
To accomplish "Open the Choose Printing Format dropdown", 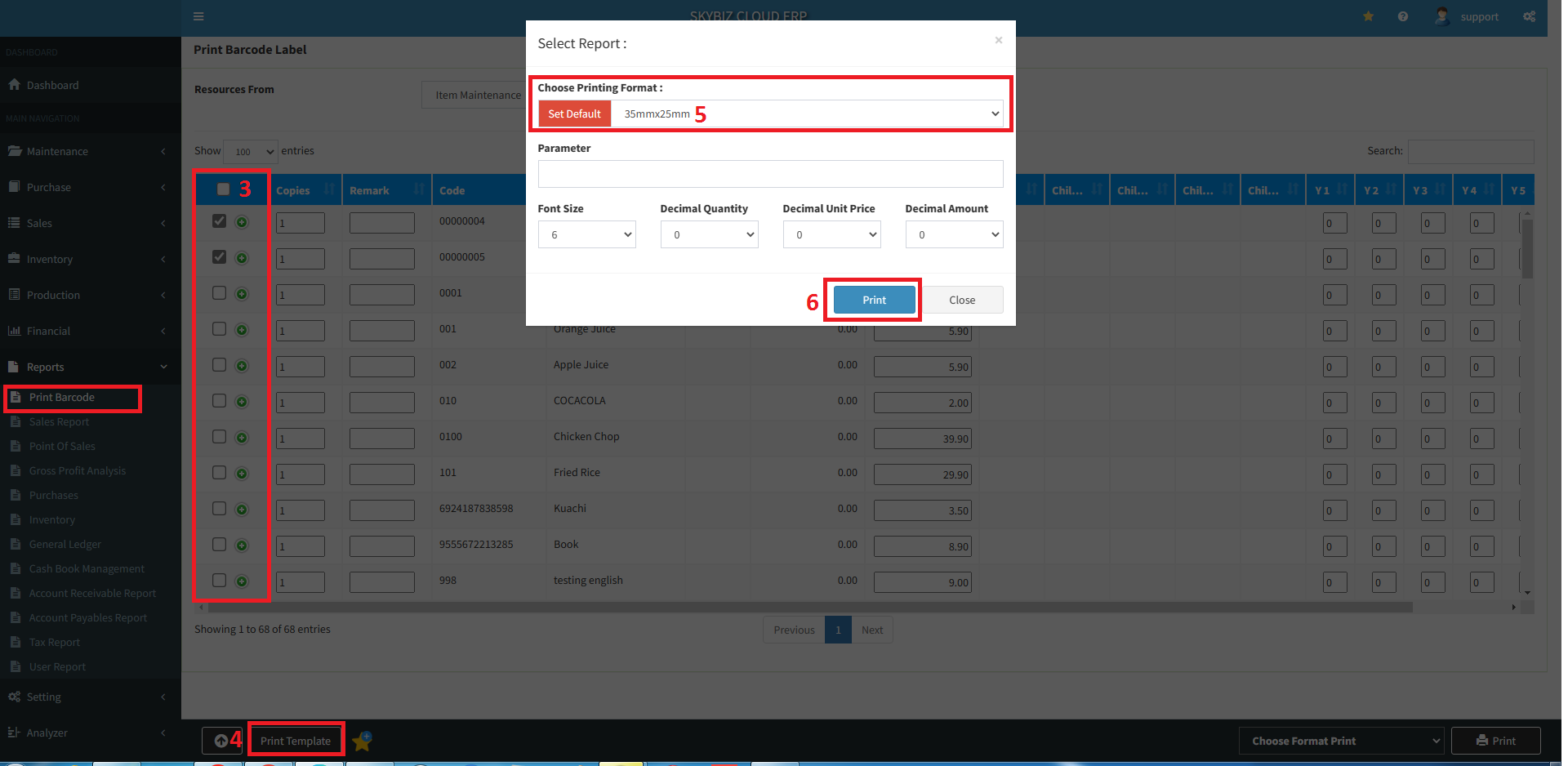I will coord(808,114).
